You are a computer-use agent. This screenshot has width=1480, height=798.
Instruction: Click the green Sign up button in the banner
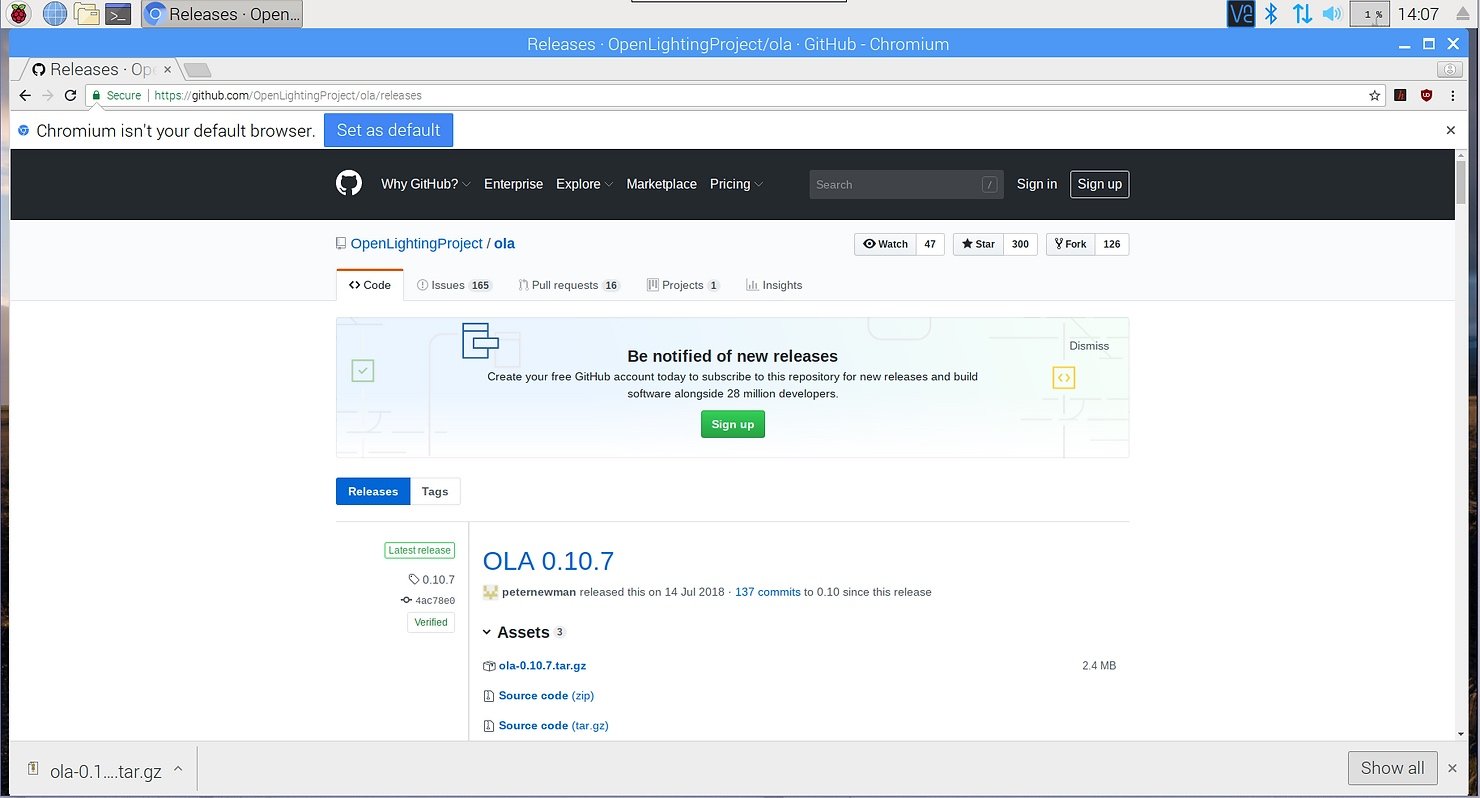coord(732,424)
